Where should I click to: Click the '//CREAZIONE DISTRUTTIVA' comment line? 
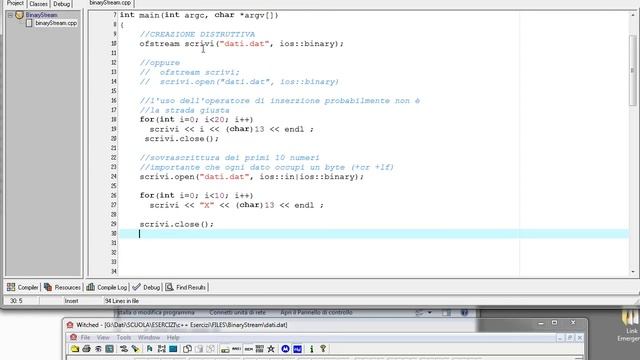tap(197, 34)
